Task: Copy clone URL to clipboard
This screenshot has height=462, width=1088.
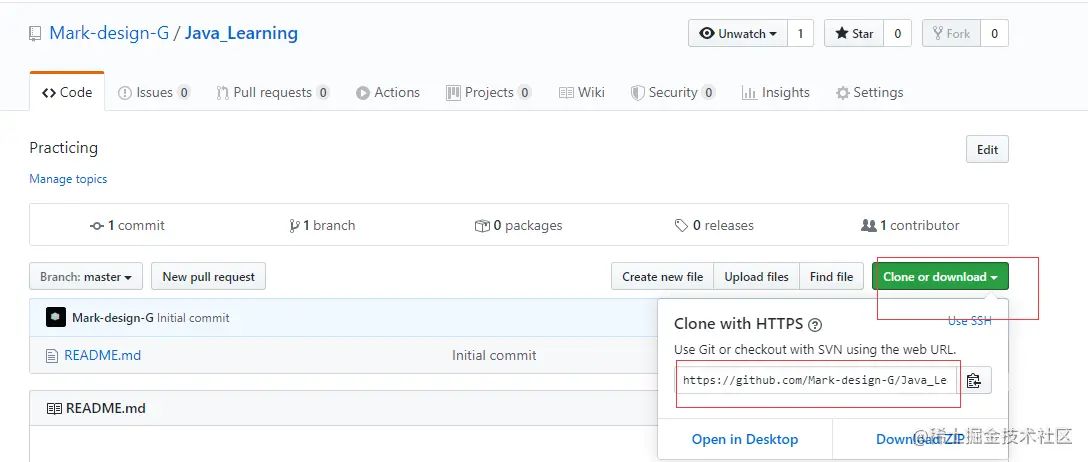Action: pos(975,380)
